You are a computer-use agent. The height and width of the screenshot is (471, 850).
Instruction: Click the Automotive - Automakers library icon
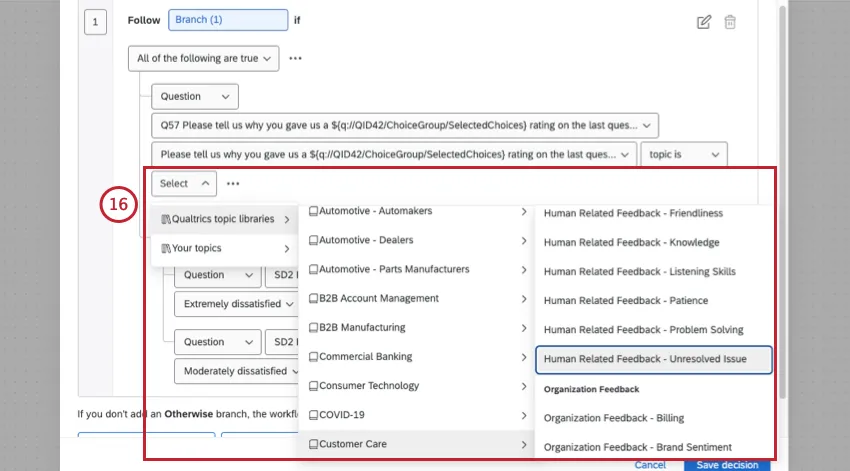pos(313,211)
